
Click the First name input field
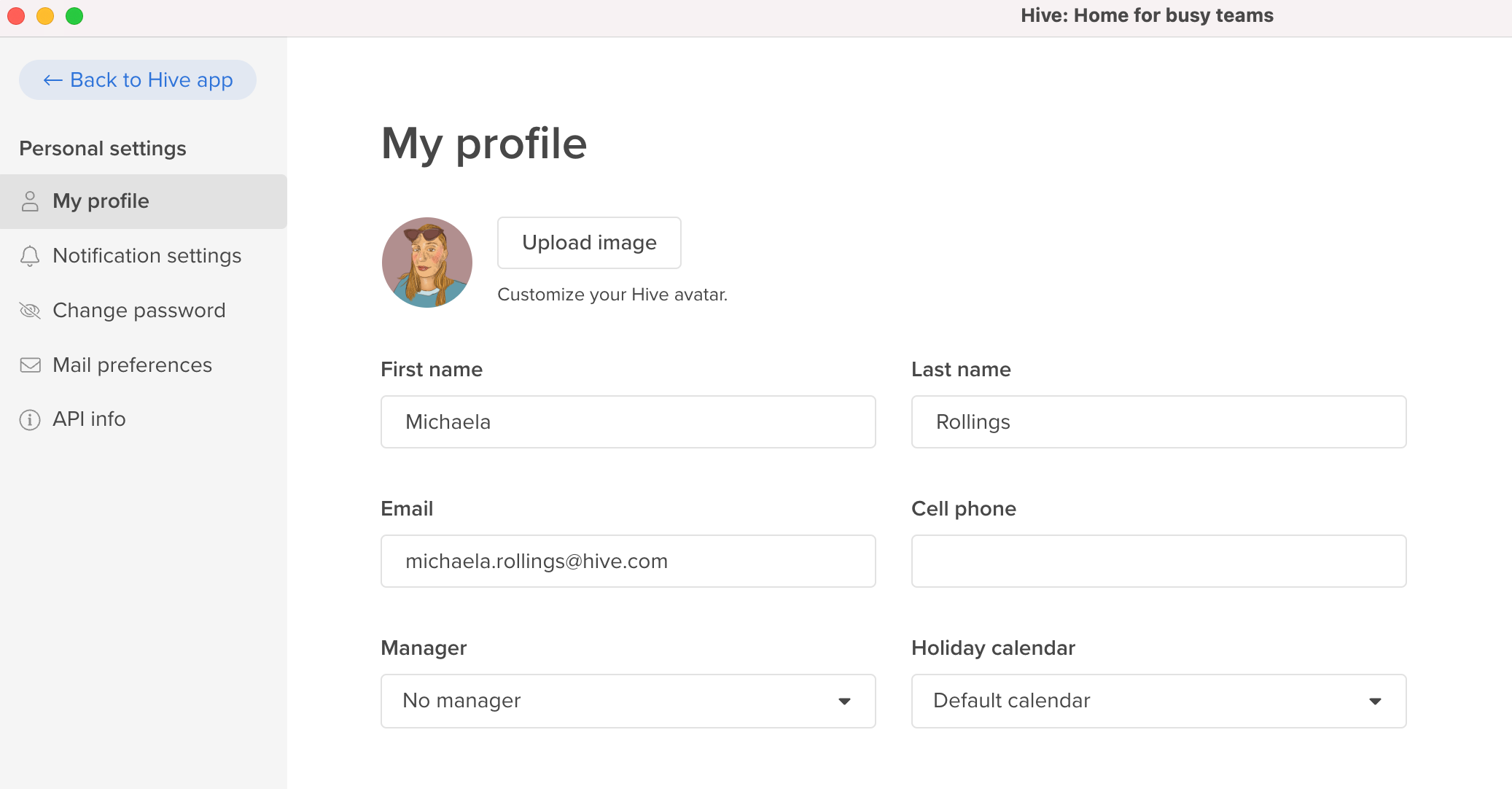[628, 421]
